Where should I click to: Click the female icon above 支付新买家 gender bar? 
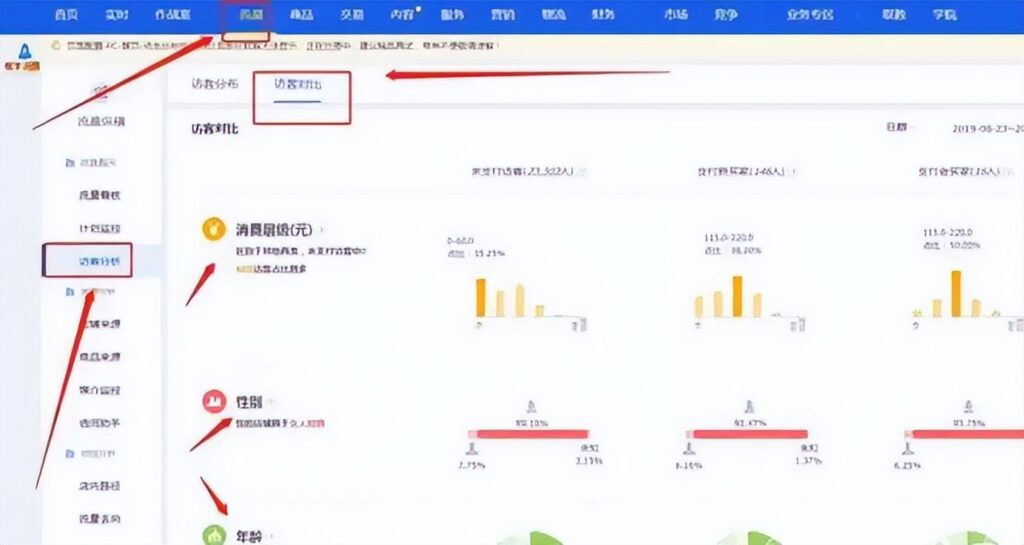pos(749,407)
